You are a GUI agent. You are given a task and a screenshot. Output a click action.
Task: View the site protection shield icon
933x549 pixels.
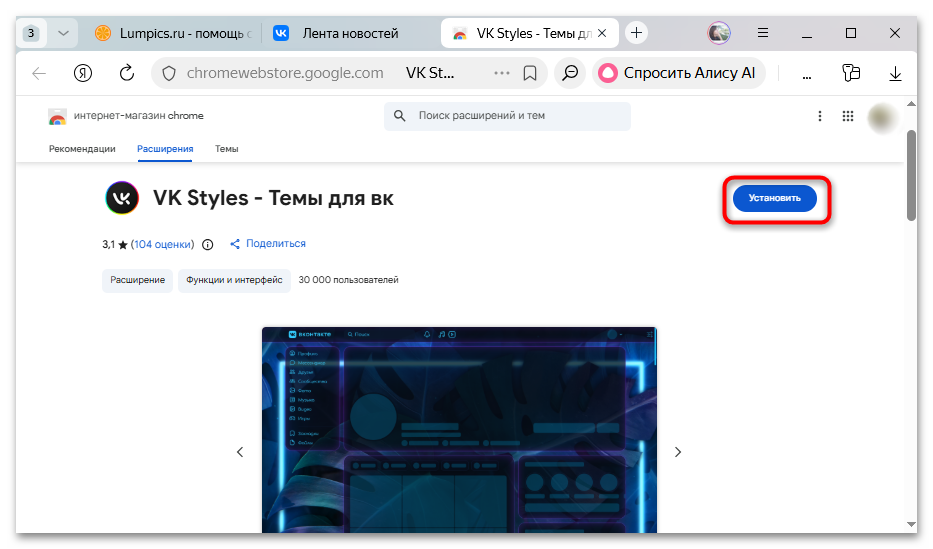coord(169,73)
